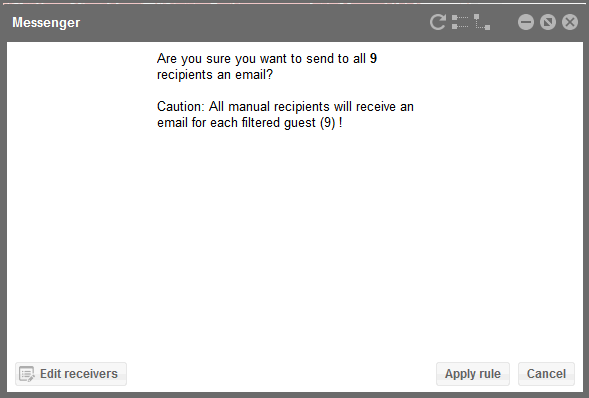589x398 pixels.
Task: Maximize the Messenger dialog using the arrow icon
Action: [x=548, y=22]
